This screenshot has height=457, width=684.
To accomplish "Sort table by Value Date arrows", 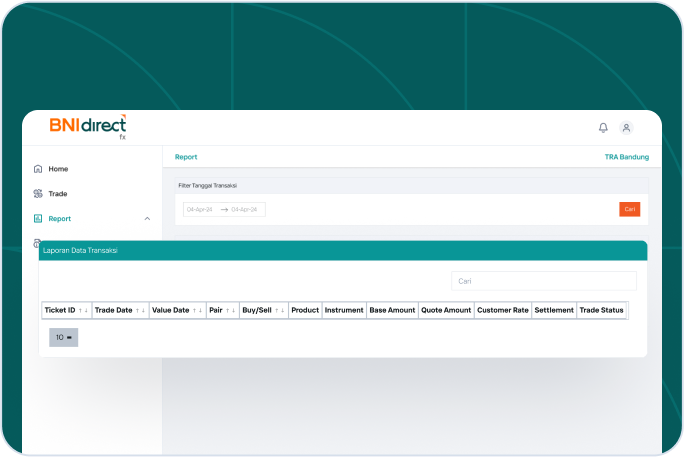I will click(198, 311).
